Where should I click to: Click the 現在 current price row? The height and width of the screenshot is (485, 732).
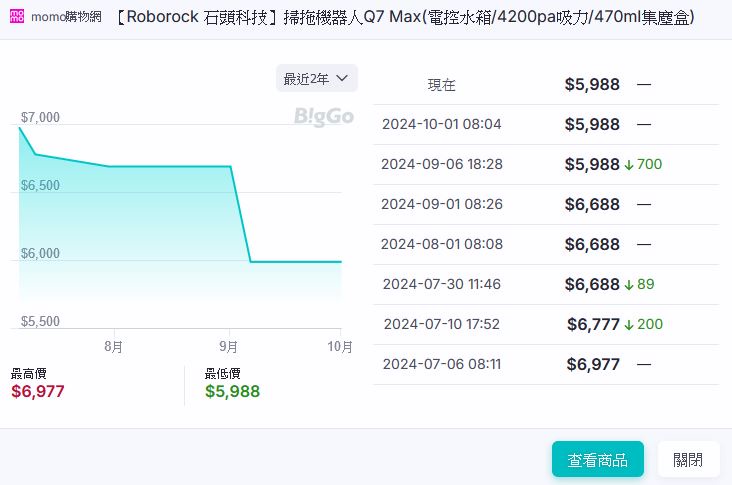click(545, 85)
